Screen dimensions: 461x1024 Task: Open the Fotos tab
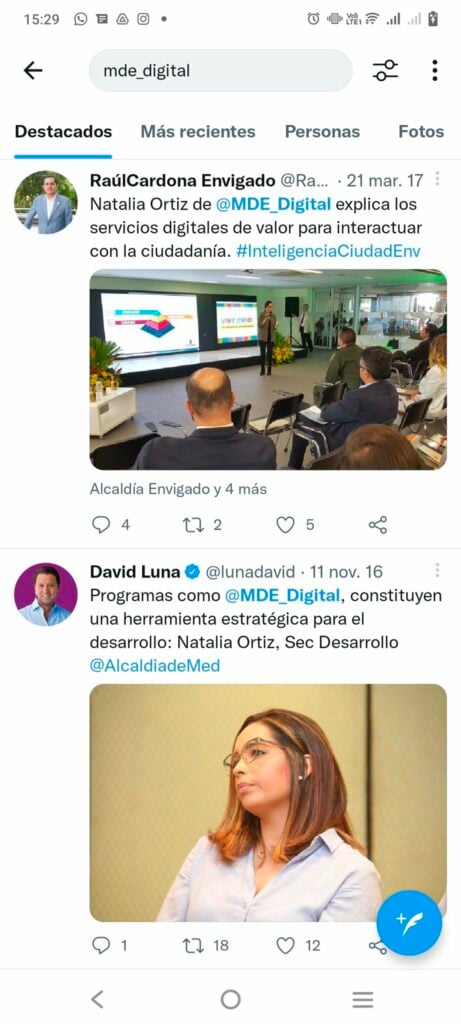421,131
